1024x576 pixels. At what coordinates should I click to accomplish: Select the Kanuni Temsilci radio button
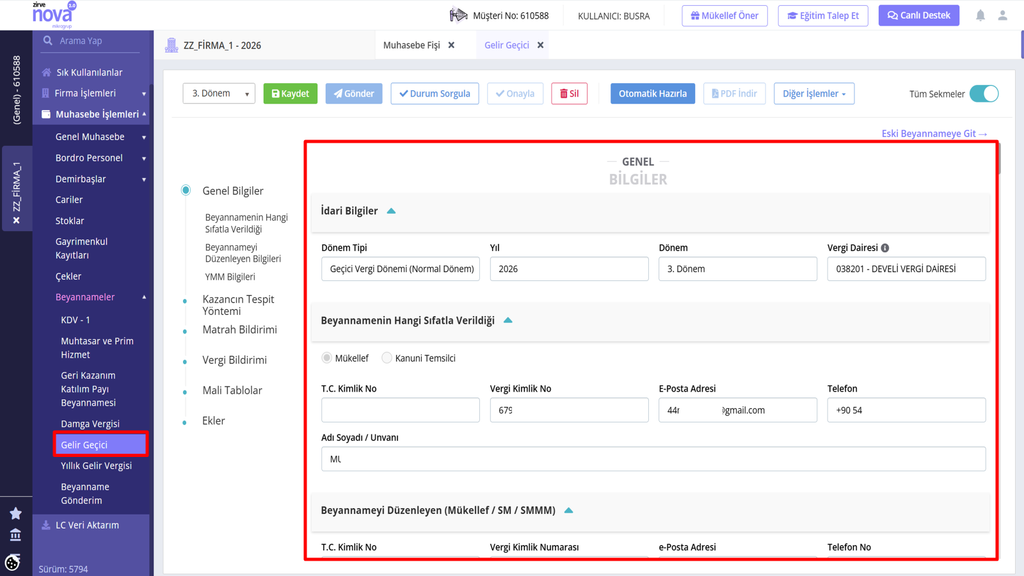coord(387,358)
